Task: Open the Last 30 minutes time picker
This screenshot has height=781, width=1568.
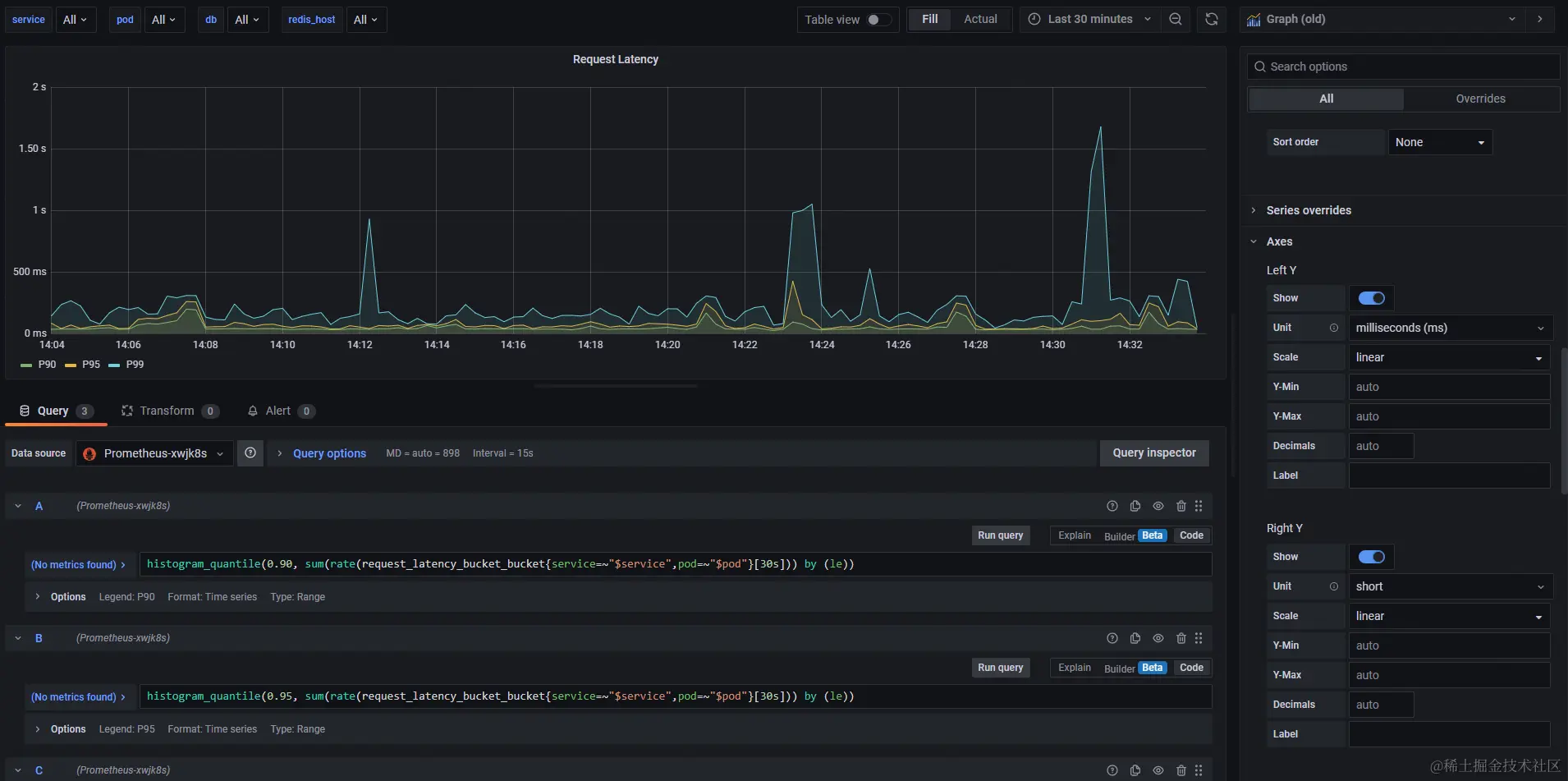Action: (1090, 19)
